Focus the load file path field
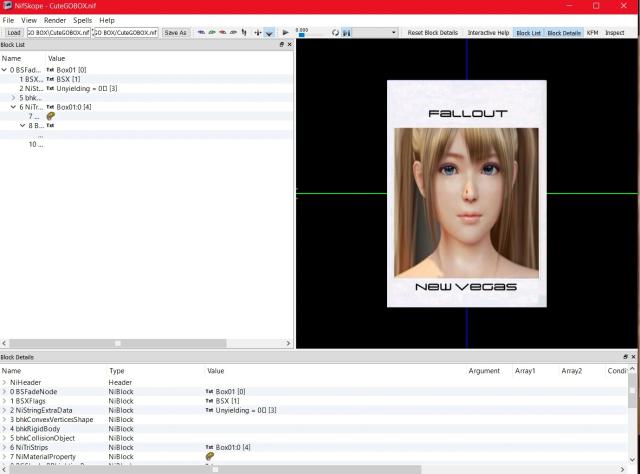This screenshot has width=640, height=474. (x=58, y=33)
